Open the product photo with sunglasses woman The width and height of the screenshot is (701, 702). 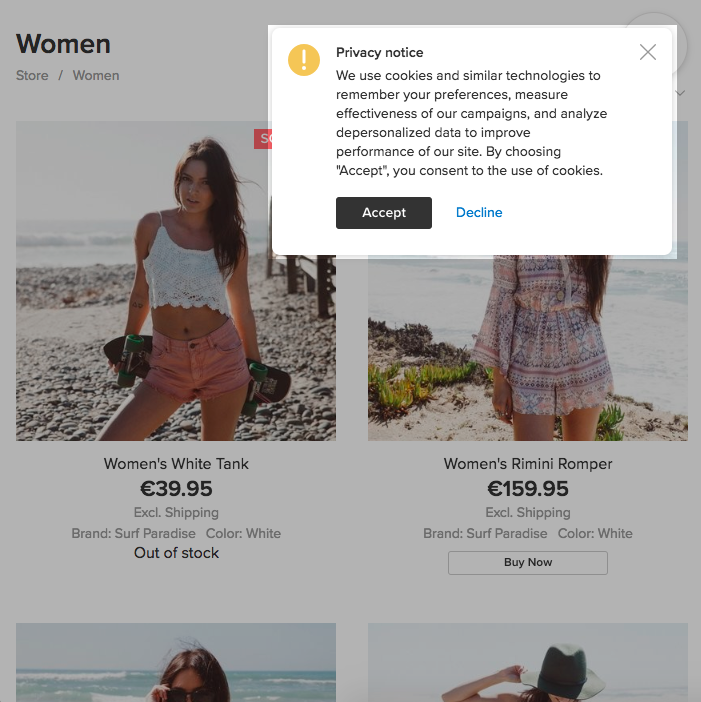coord(176,663)
